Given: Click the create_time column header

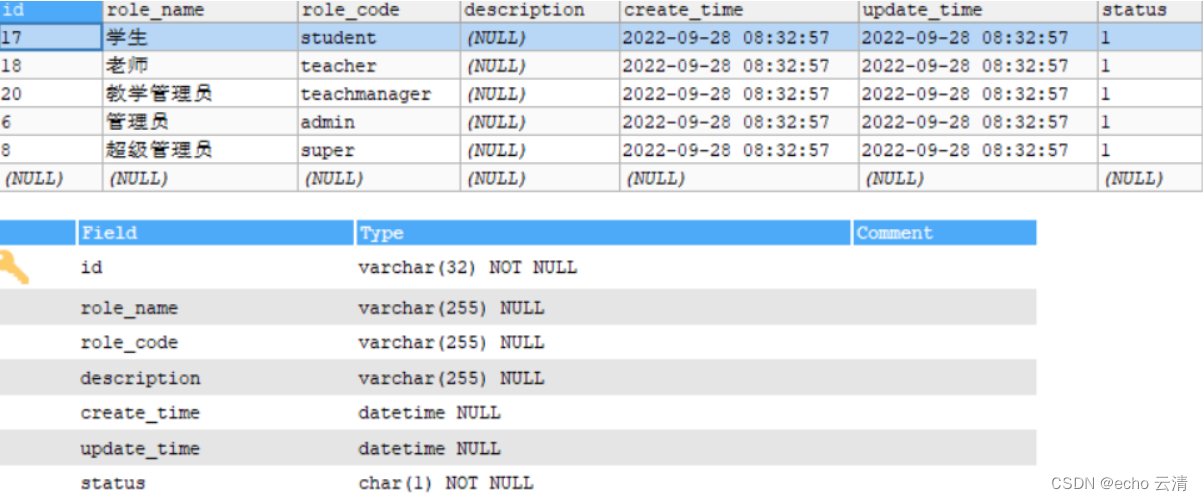Looking at the screenshot, I should coord(739,10).
